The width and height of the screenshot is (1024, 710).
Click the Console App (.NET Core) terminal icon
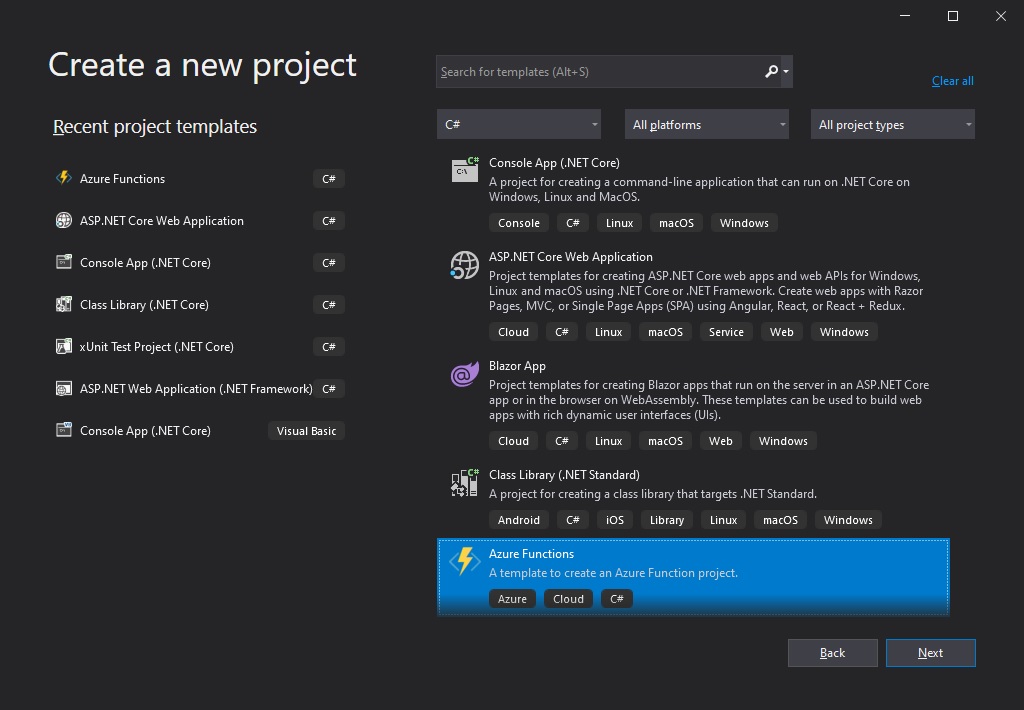pyautogui.click(x=464, y=170)
